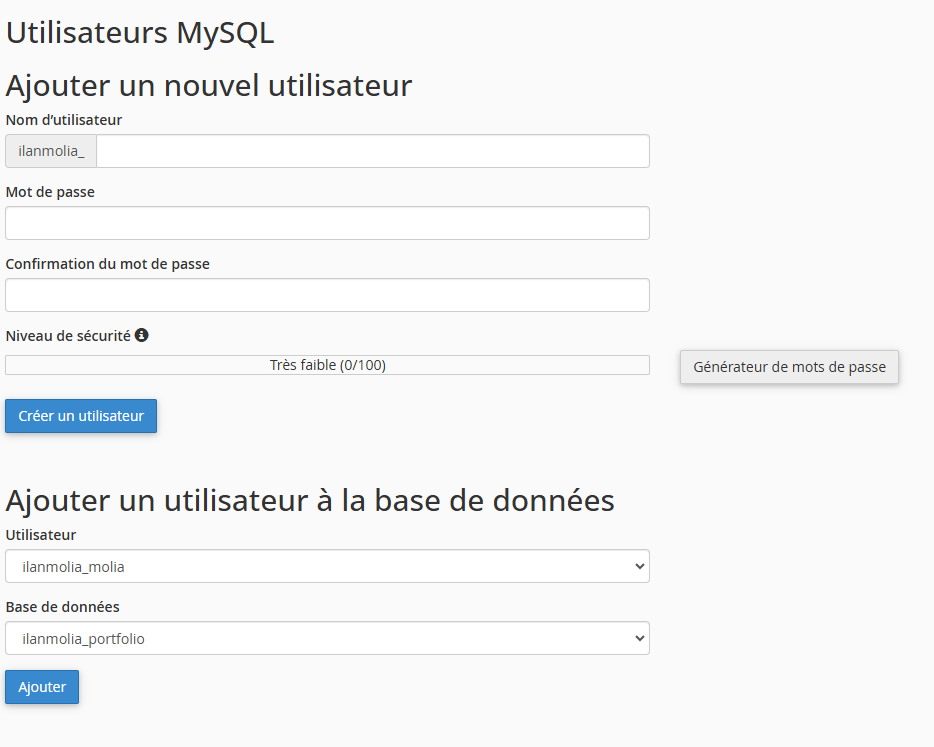The width and height of the screenshot is (934, 747).
Task: Focus the Mot de passe input
Action: point(327,223)
